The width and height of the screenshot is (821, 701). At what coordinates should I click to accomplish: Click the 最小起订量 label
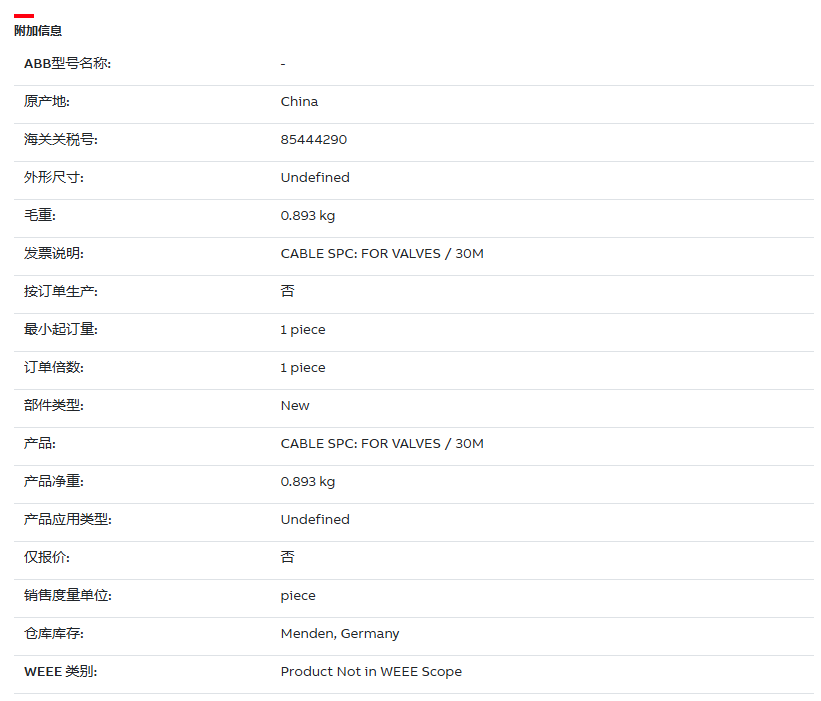(61, 329)
